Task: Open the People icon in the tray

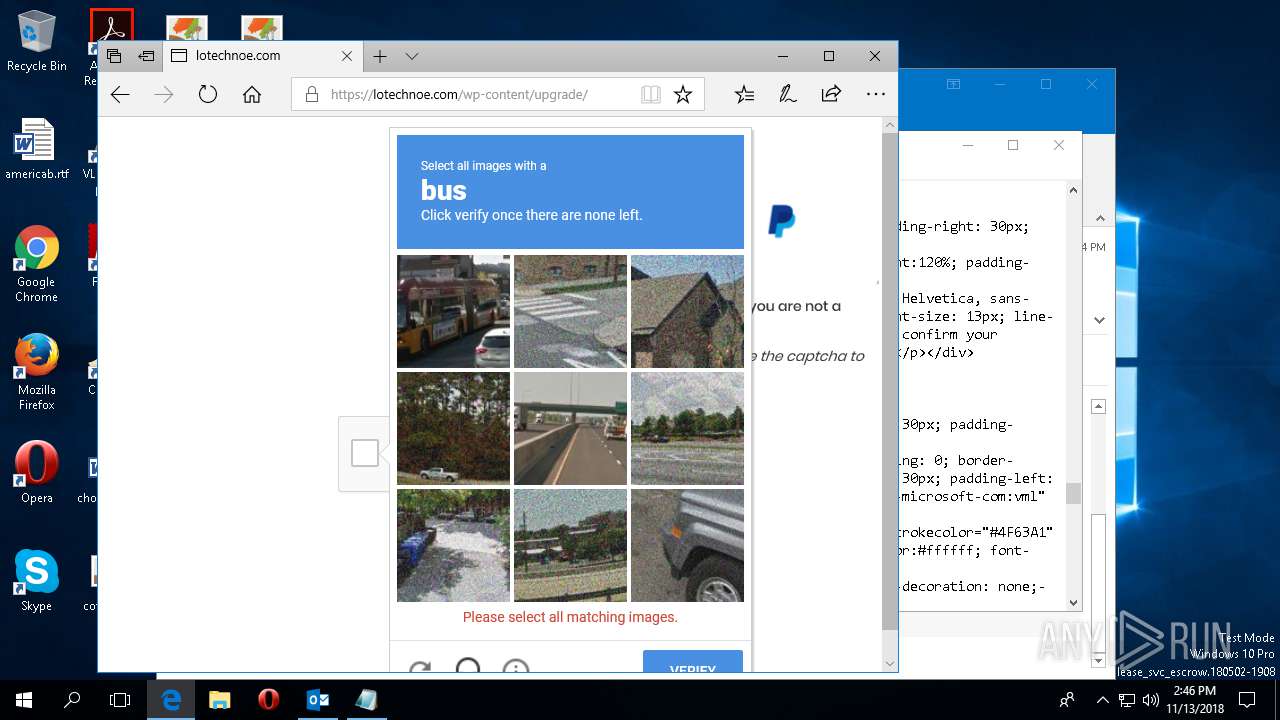Action: [x=1068, y=700]
